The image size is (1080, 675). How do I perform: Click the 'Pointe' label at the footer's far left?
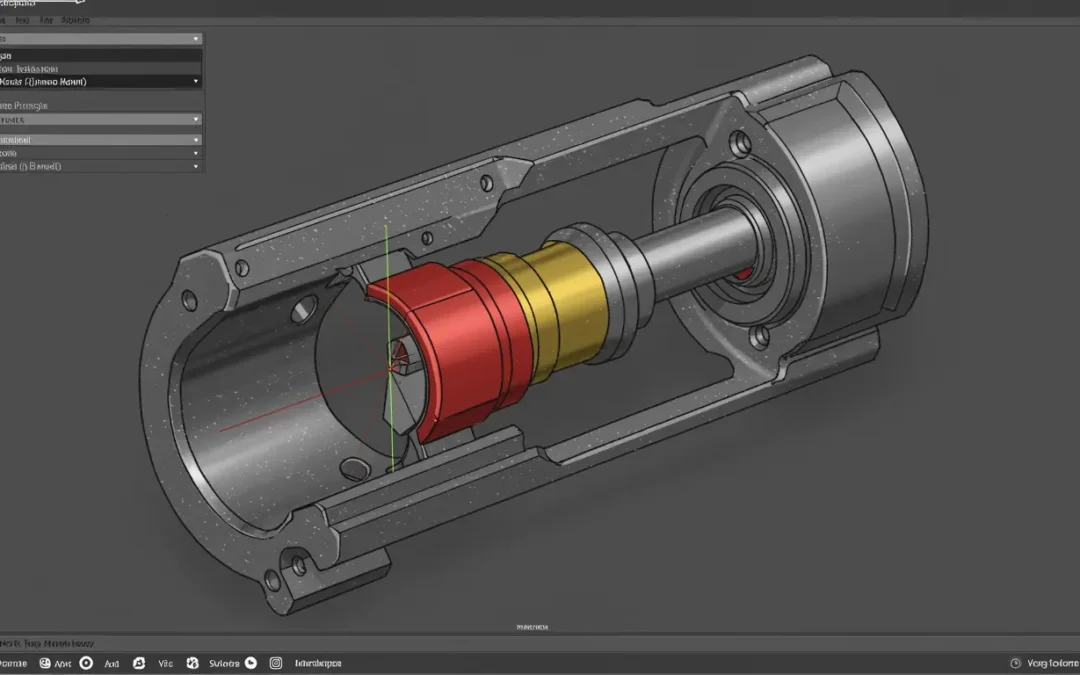(x=15, y=662)
